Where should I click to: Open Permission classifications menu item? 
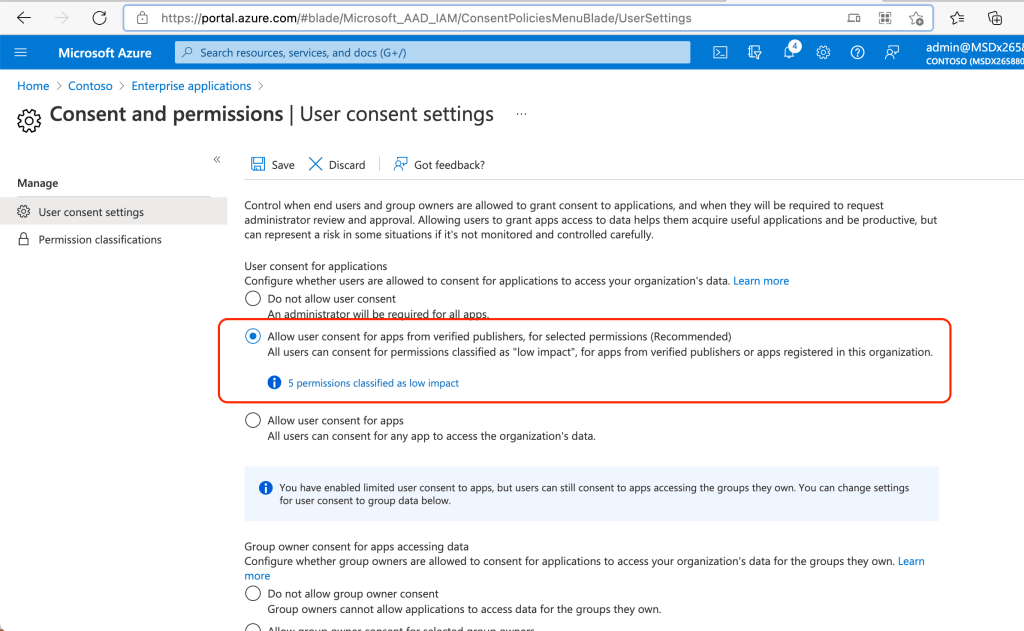coord(99,240)
